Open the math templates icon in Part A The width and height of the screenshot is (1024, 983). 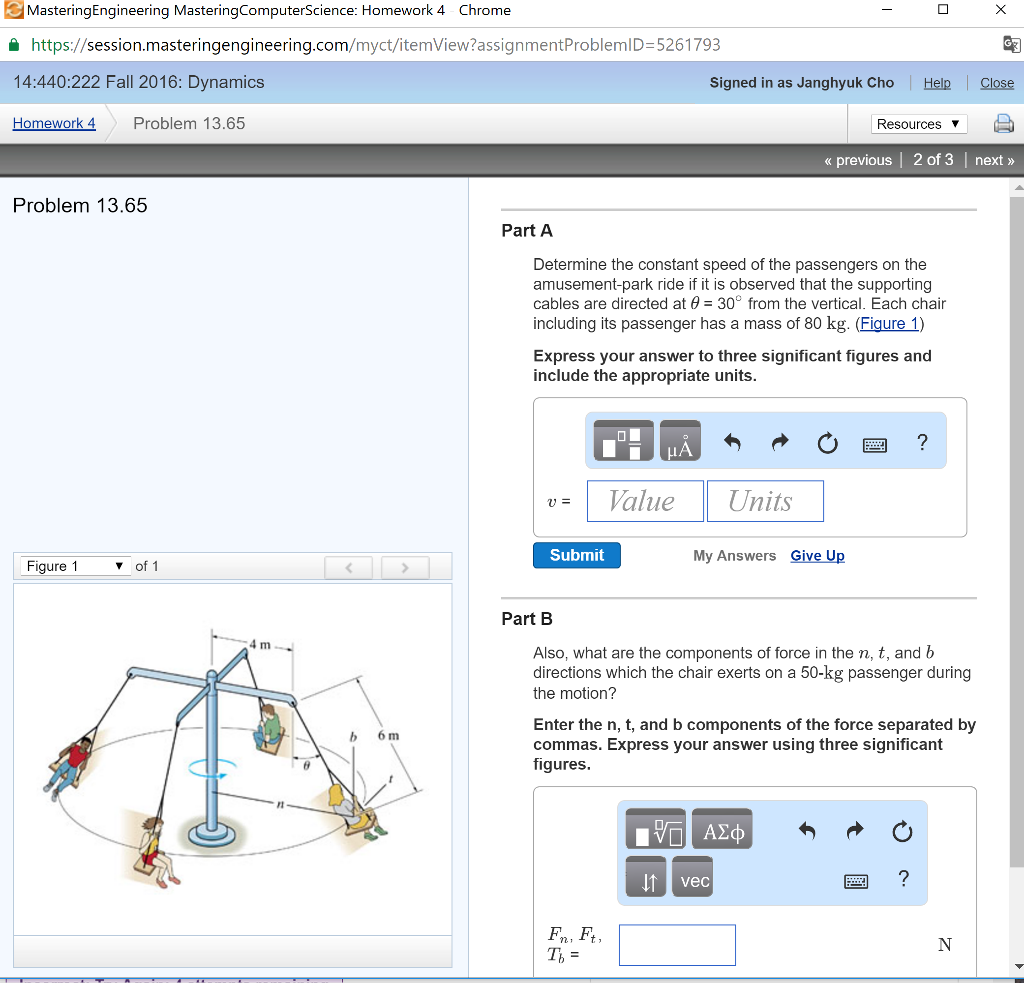click(x=622, y=440)
